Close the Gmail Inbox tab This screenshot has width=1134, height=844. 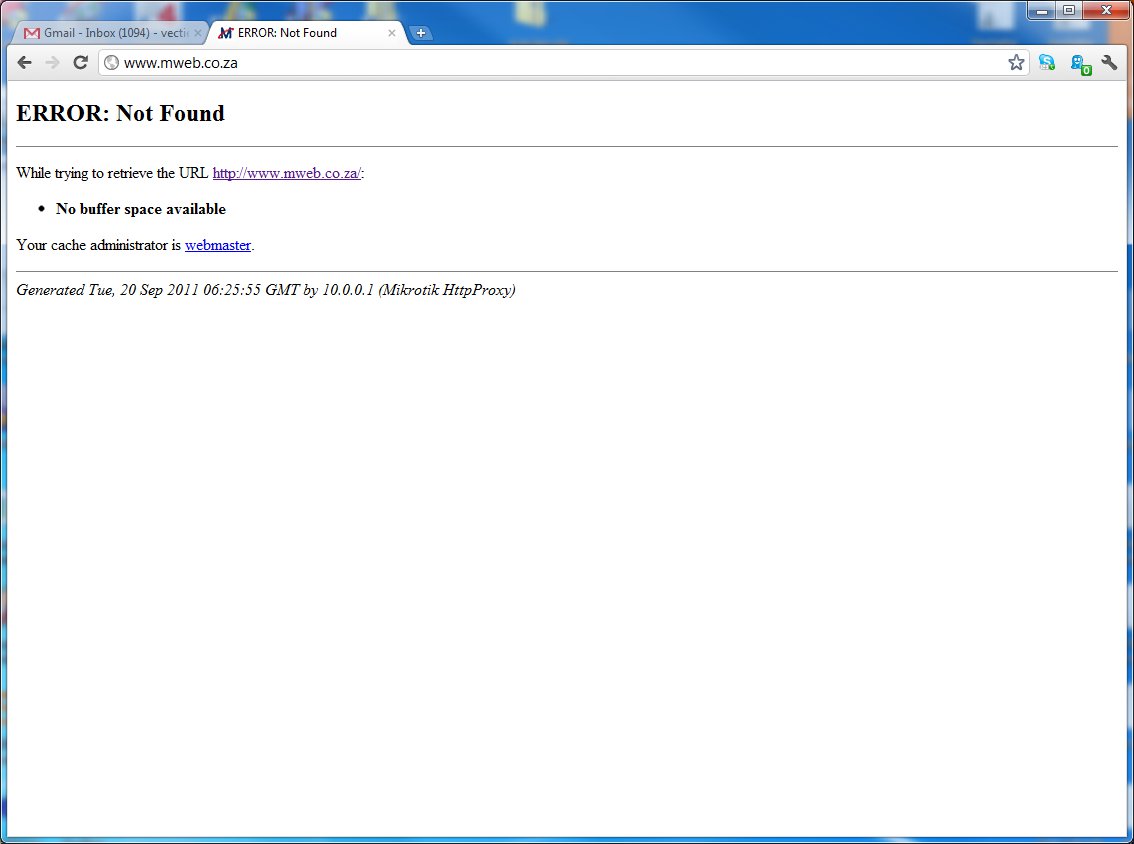click(199, 32)
